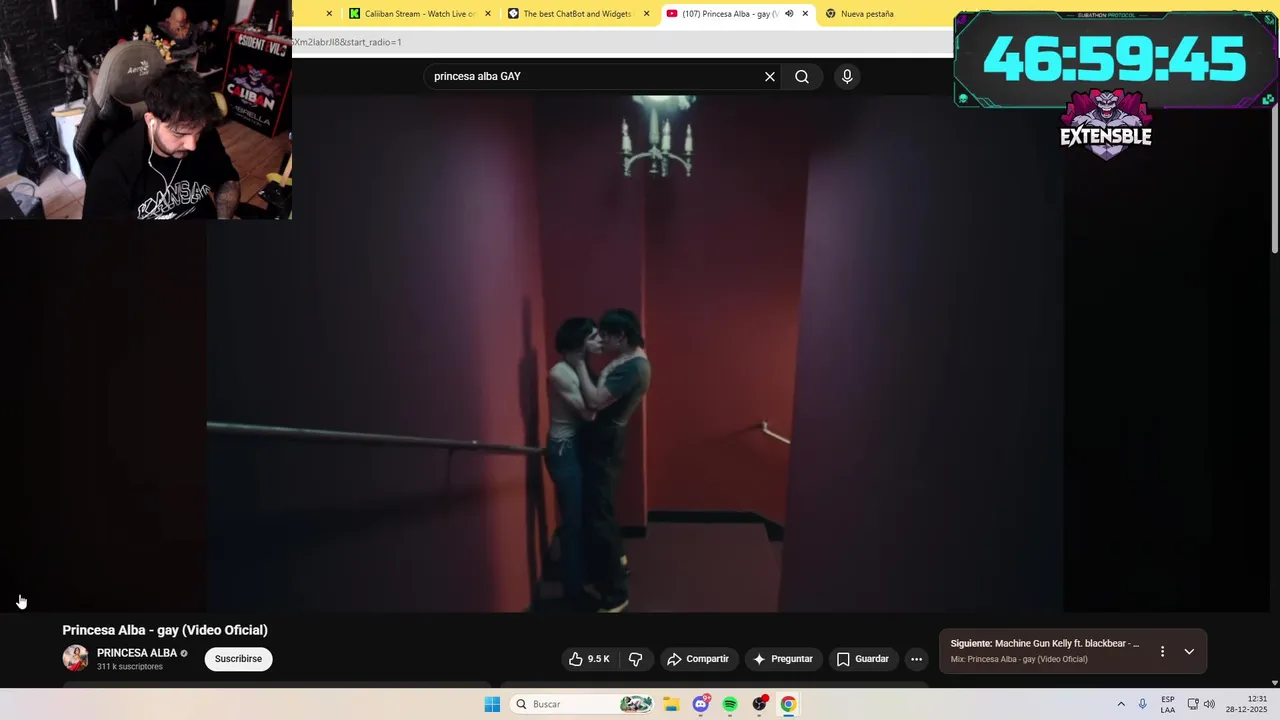
Task: Close the Caliiban Stream tab
Action: pos(488,14)
